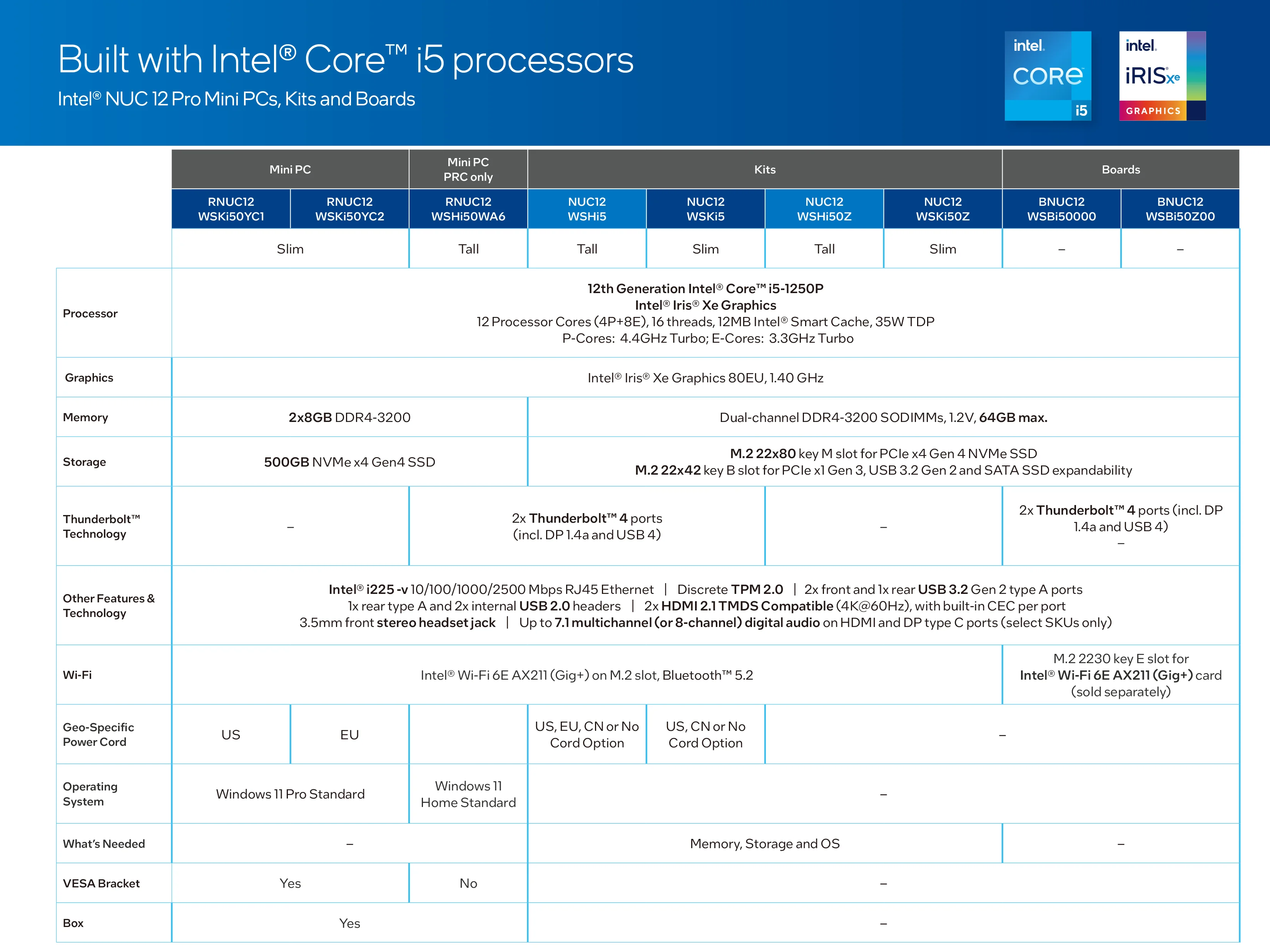1270x952 pixels.
Task: Click the Built with Intel Core i5 title
Action: (x=346, y=60)
